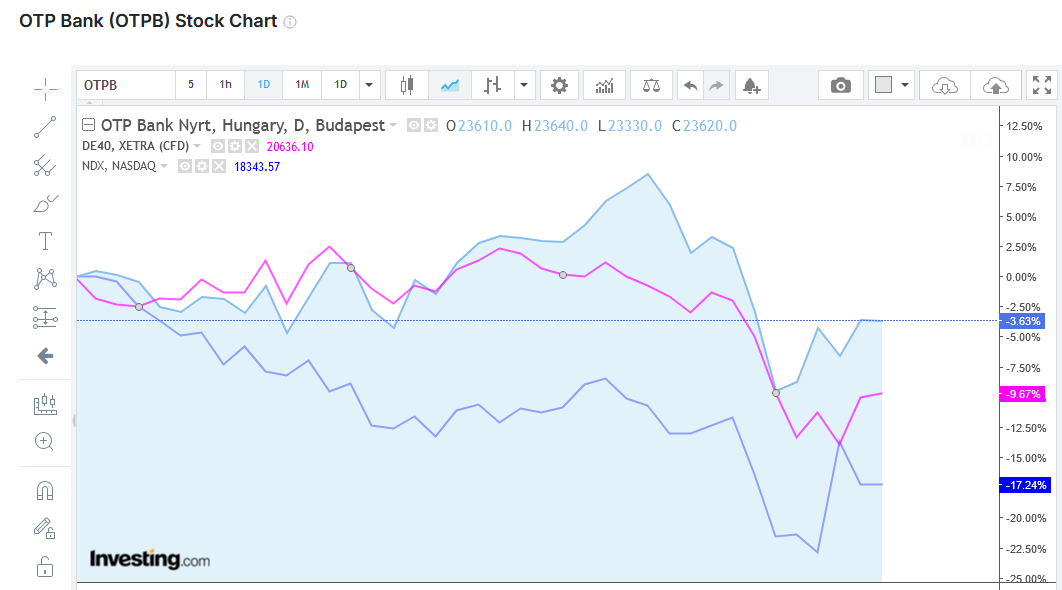This screenshot has width=1062, height=590.
Task: Select the crosshair cursor tool
Action: point(45,90)
